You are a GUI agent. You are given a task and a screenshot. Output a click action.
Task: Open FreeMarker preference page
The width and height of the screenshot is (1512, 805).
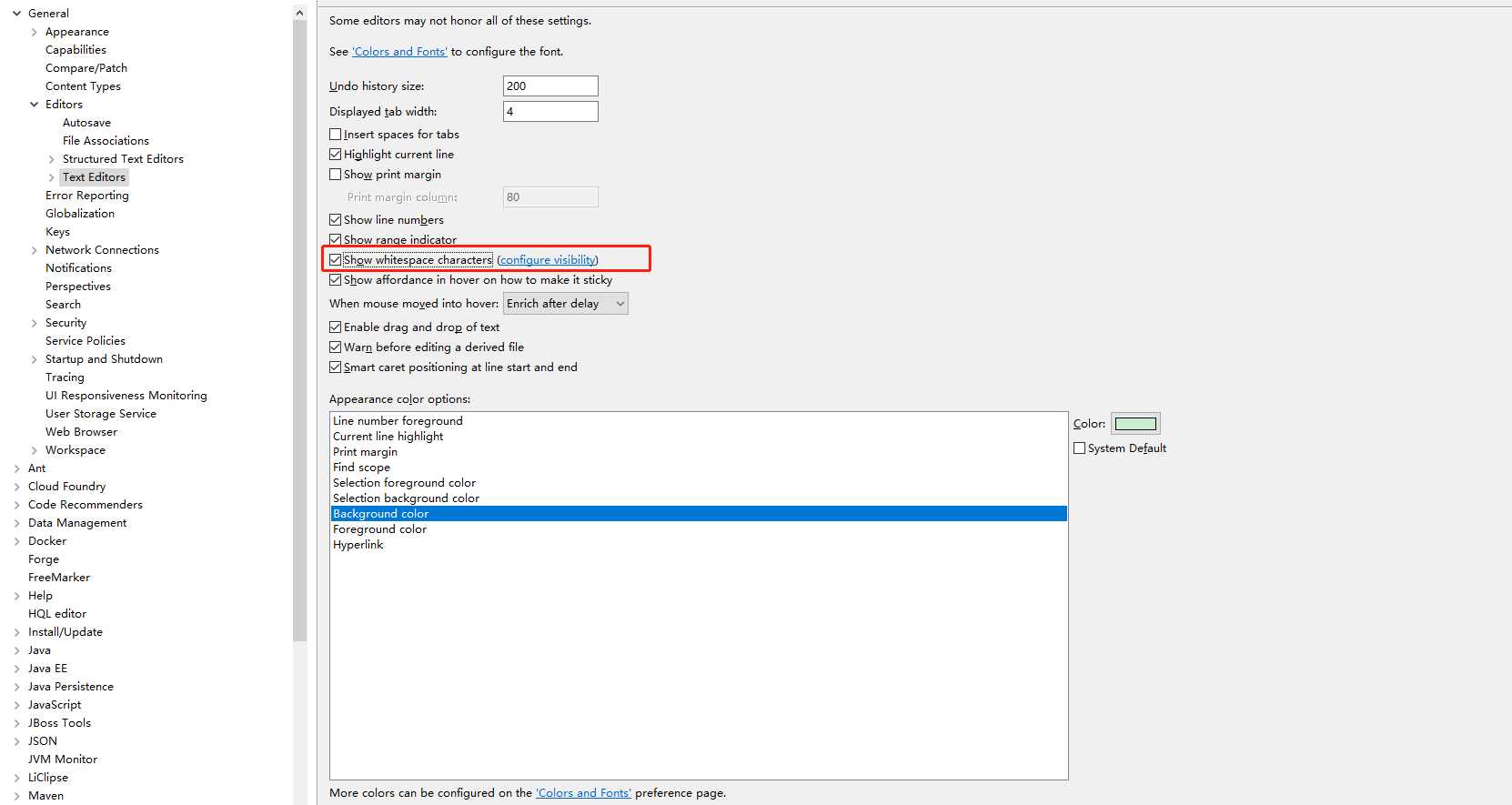click(59, 578)
